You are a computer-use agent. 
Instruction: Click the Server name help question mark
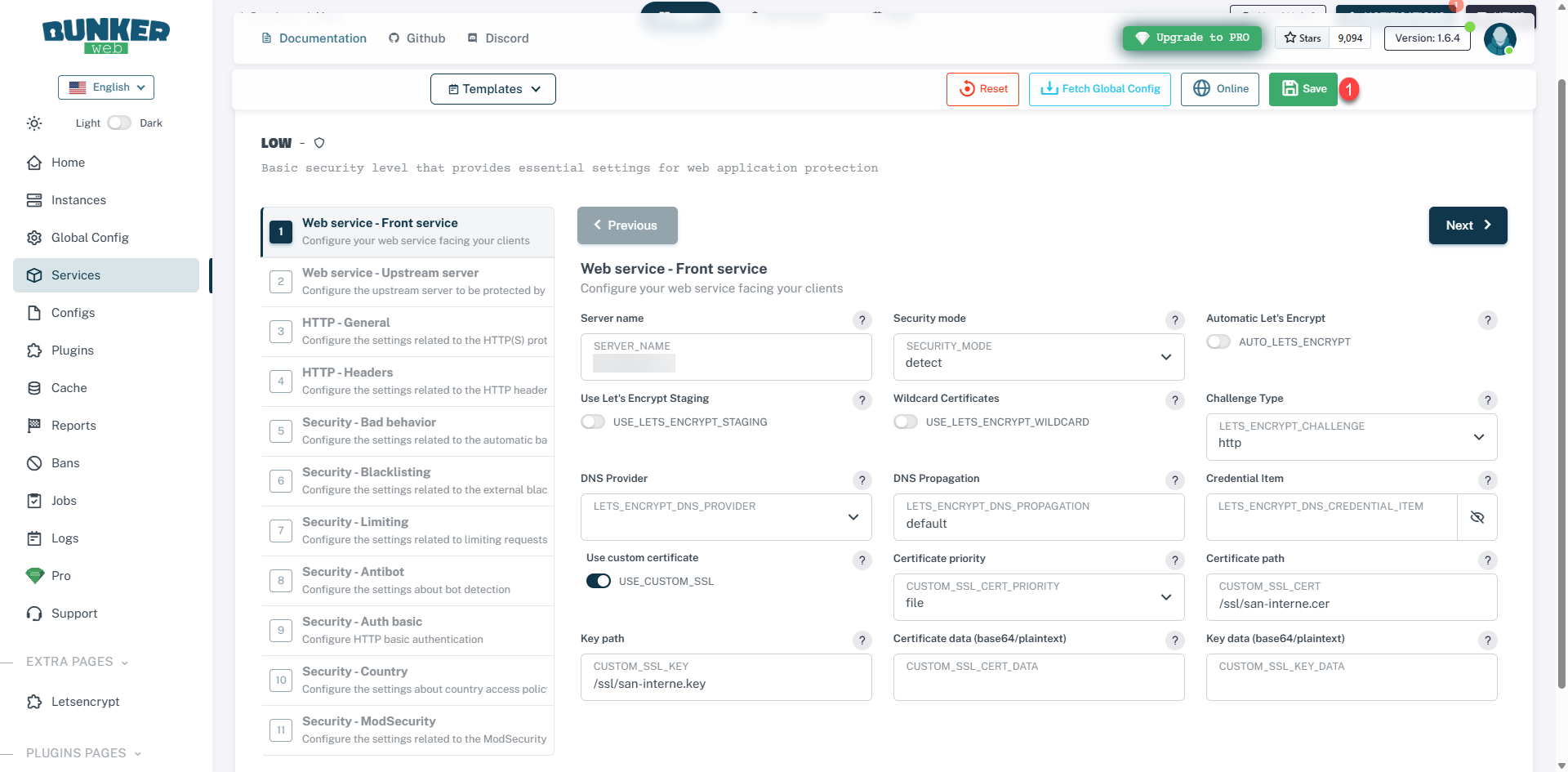862,320
